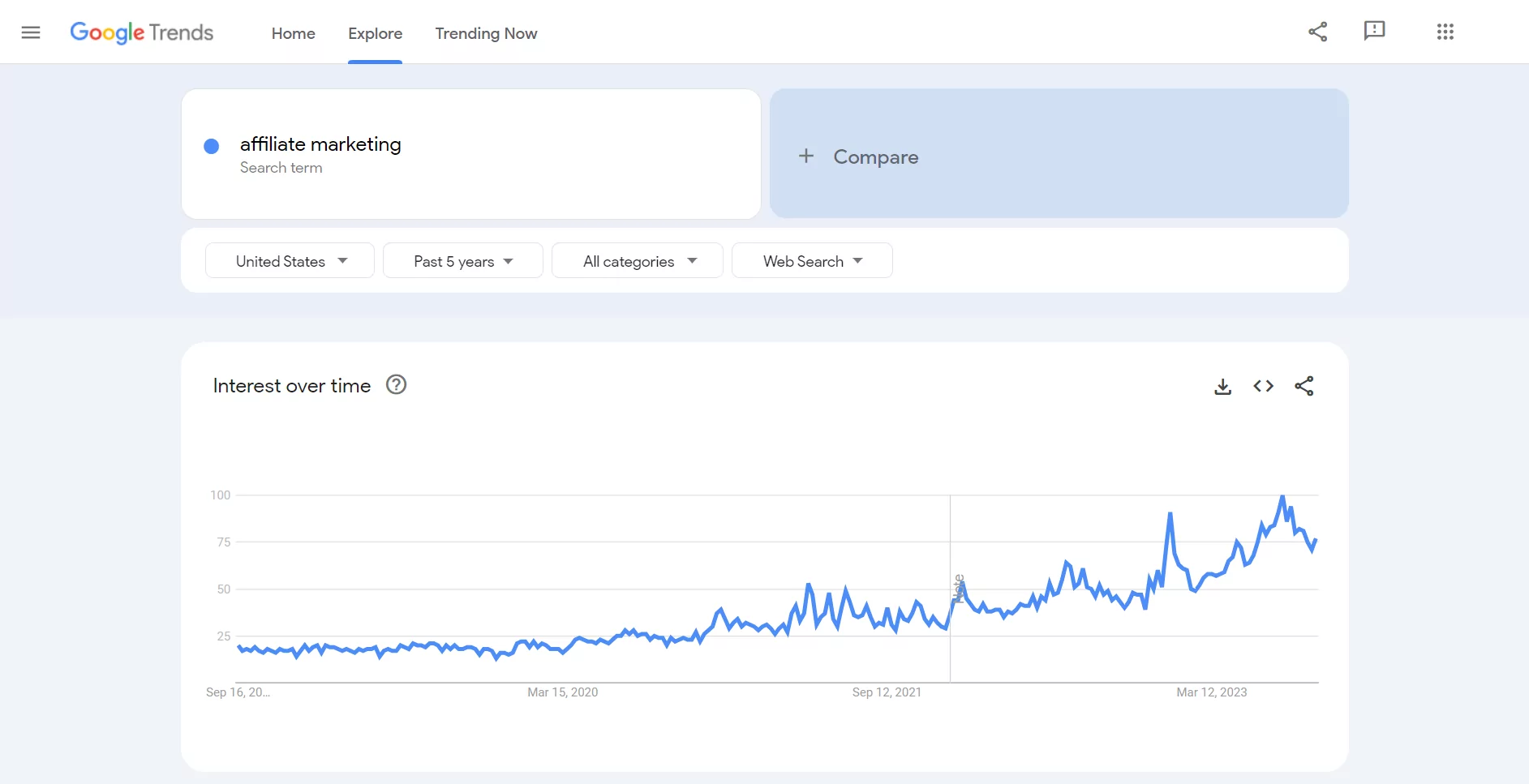Click the Compare button to add a term
This screenshot has height=784, width=1529.
pyautogui.click(x=875, y=156)
